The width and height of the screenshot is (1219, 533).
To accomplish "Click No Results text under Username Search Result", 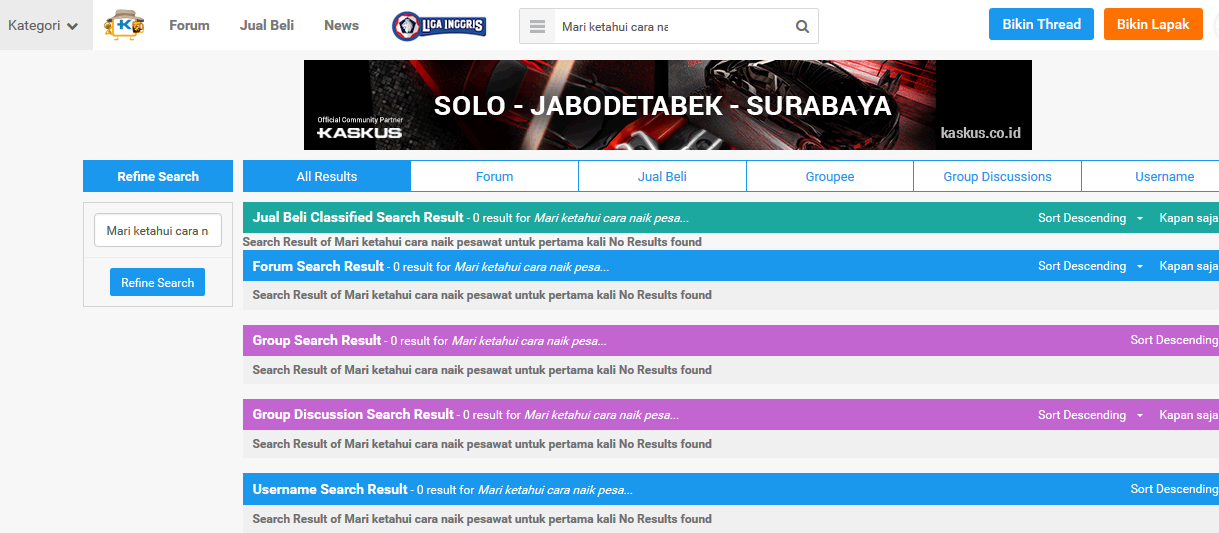I will (x=482, y=519).
